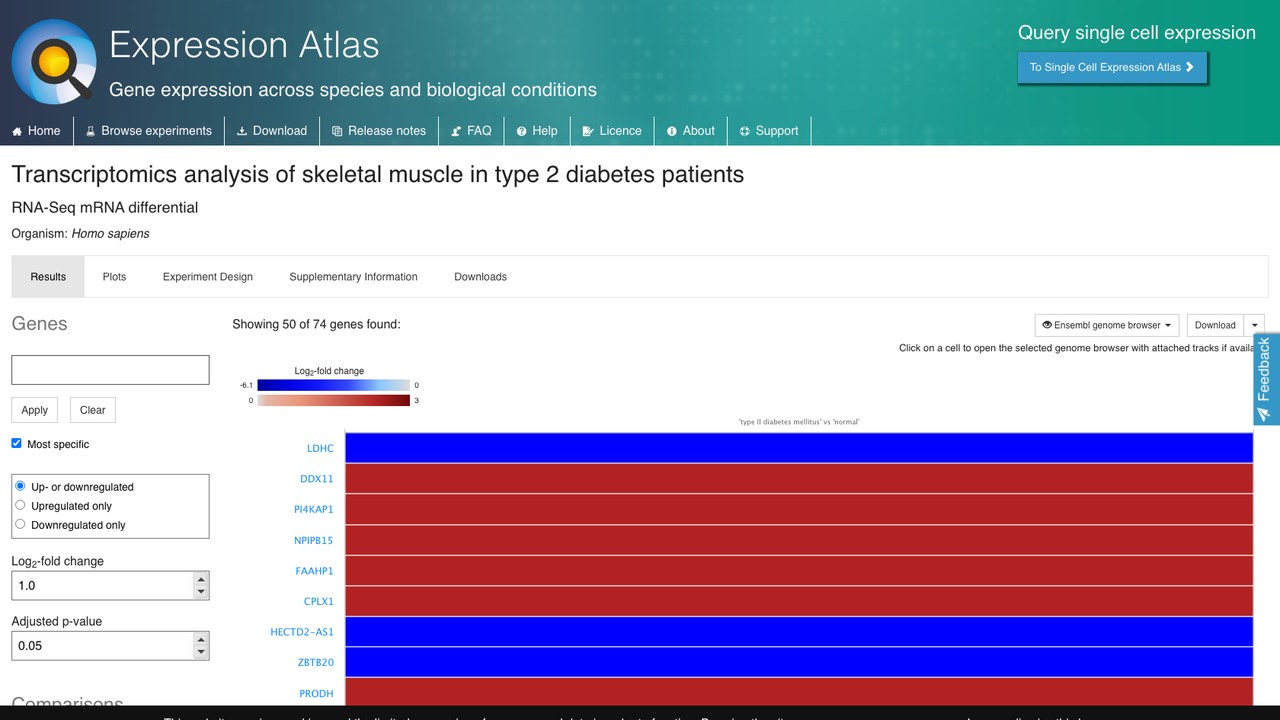The height and width of the screenshot is (720, 1280).
Task: Open the HECTD2-AS1 gene link
Action: coord(302,632)
